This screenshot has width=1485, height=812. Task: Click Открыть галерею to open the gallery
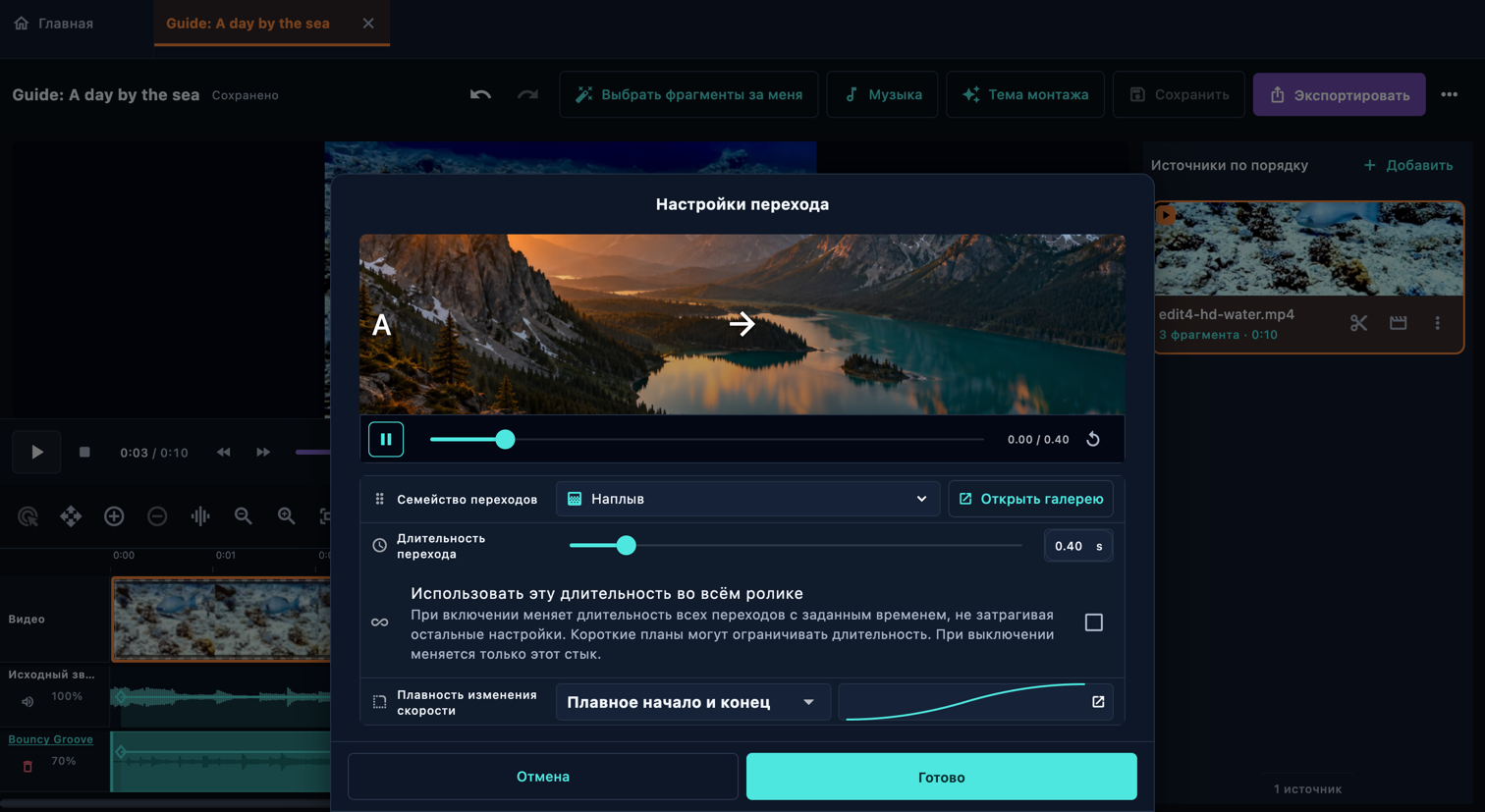[x=1030, y=499]
